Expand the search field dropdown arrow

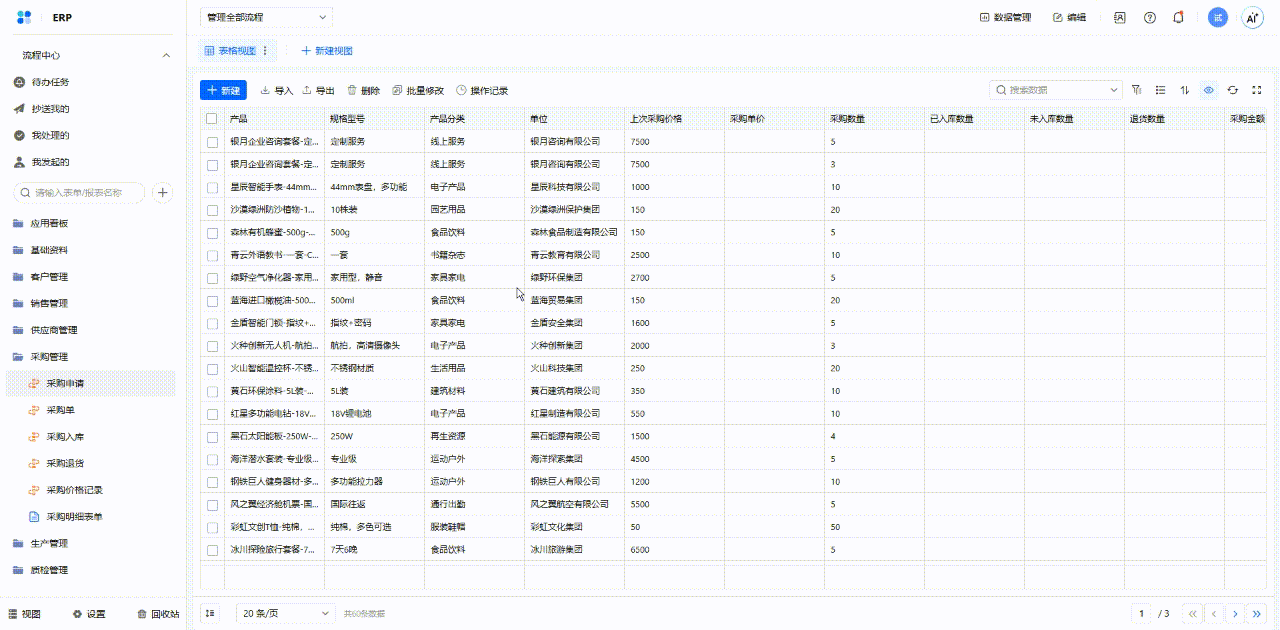(x=1114, y=90)
